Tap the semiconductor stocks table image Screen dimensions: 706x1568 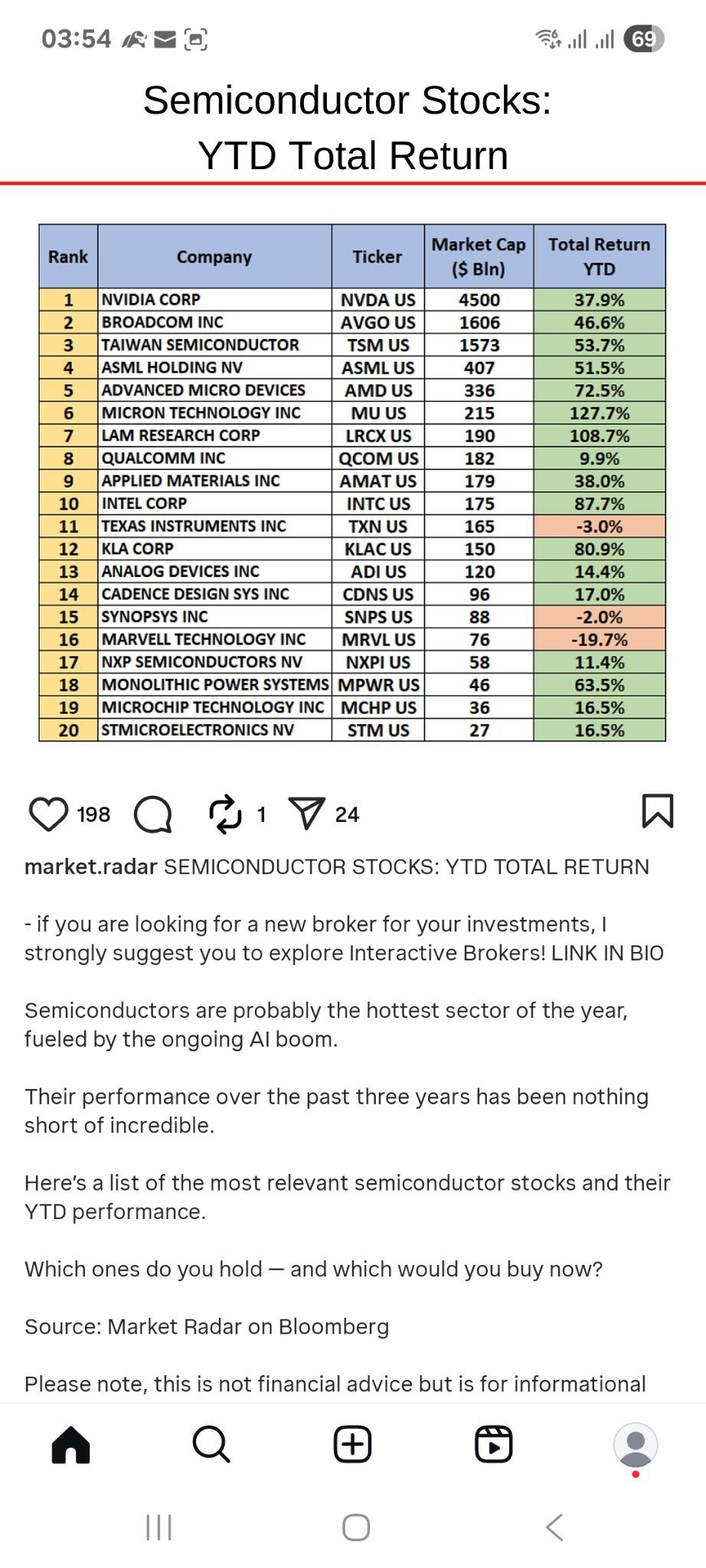coord(352,483)
